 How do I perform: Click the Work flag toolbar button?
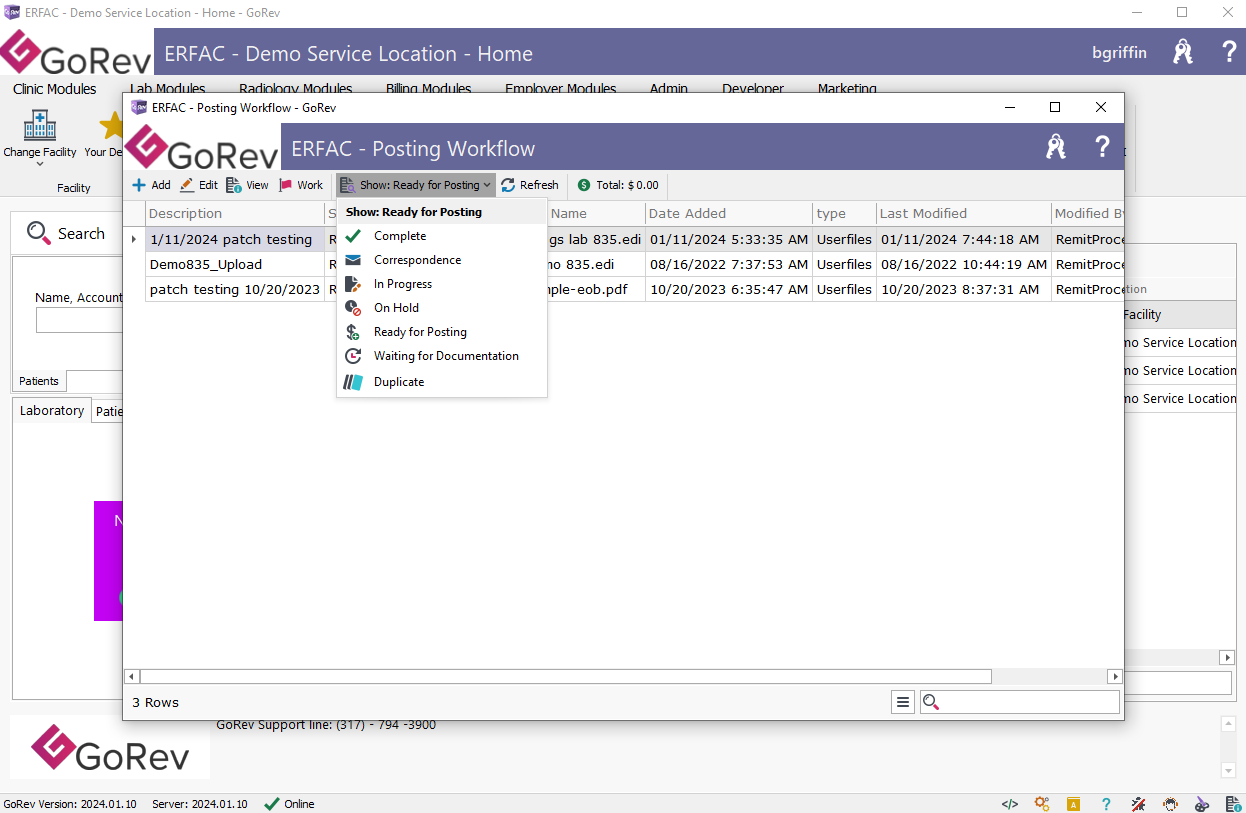click(301, 185)
